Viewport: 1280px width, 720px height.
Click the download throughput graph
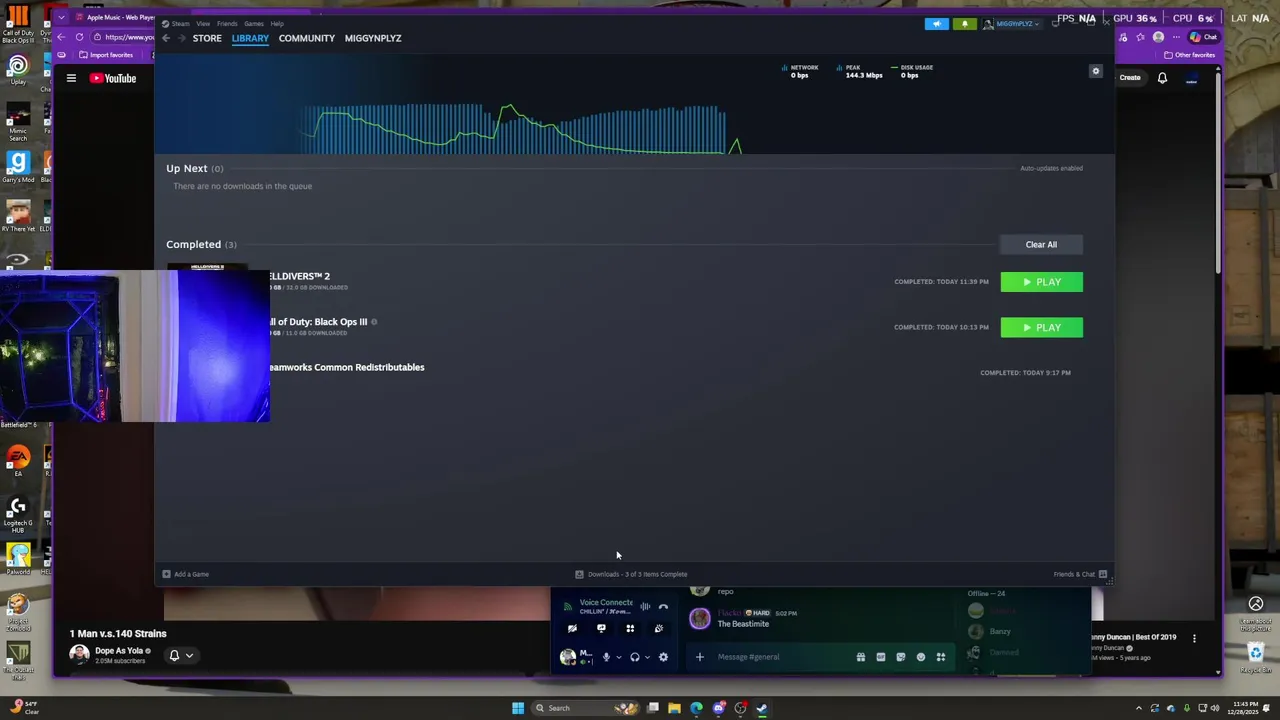click(x=520, y=128)
